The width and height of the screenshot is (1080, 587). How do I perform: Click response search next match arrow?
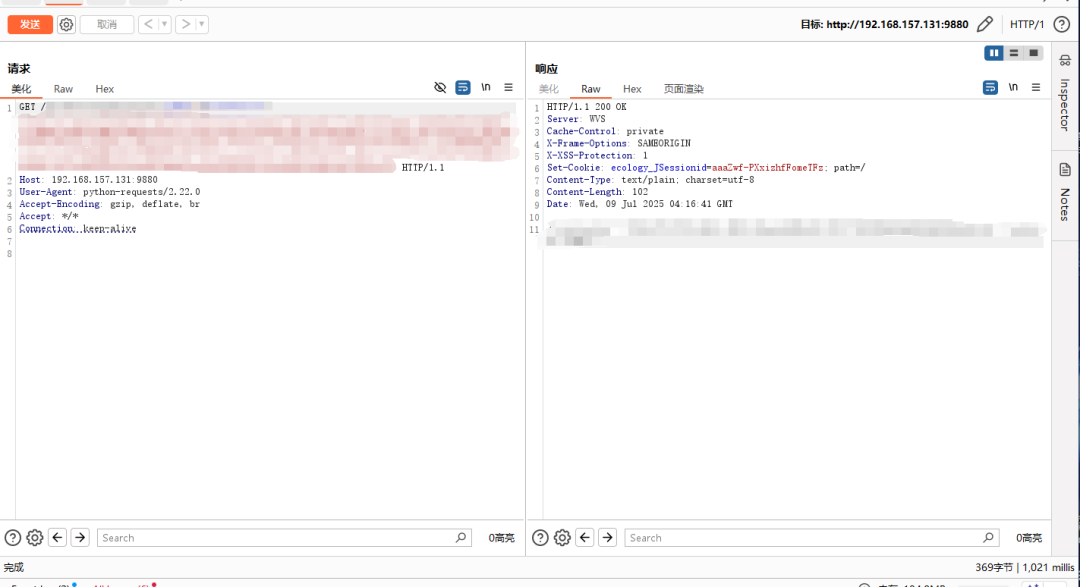pyautogui.click(x=608, y=537)
